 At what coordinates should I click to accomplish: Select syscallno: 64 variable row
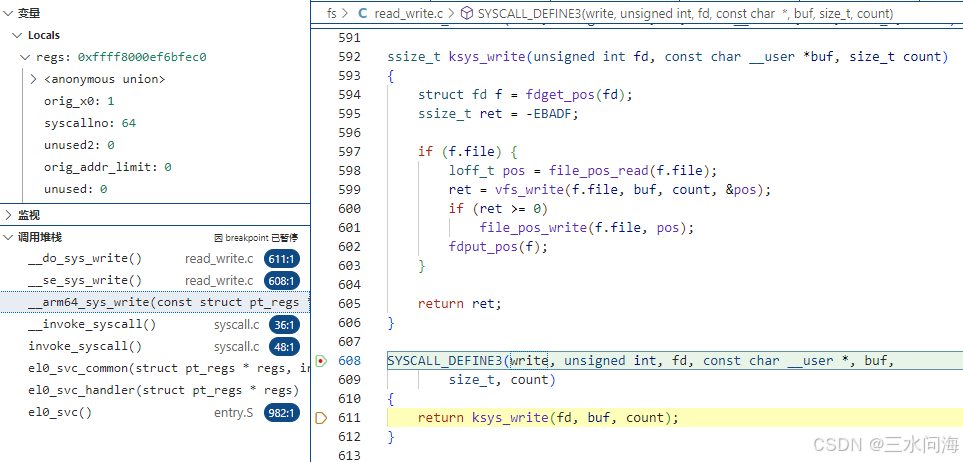click(x=155, y=123)
